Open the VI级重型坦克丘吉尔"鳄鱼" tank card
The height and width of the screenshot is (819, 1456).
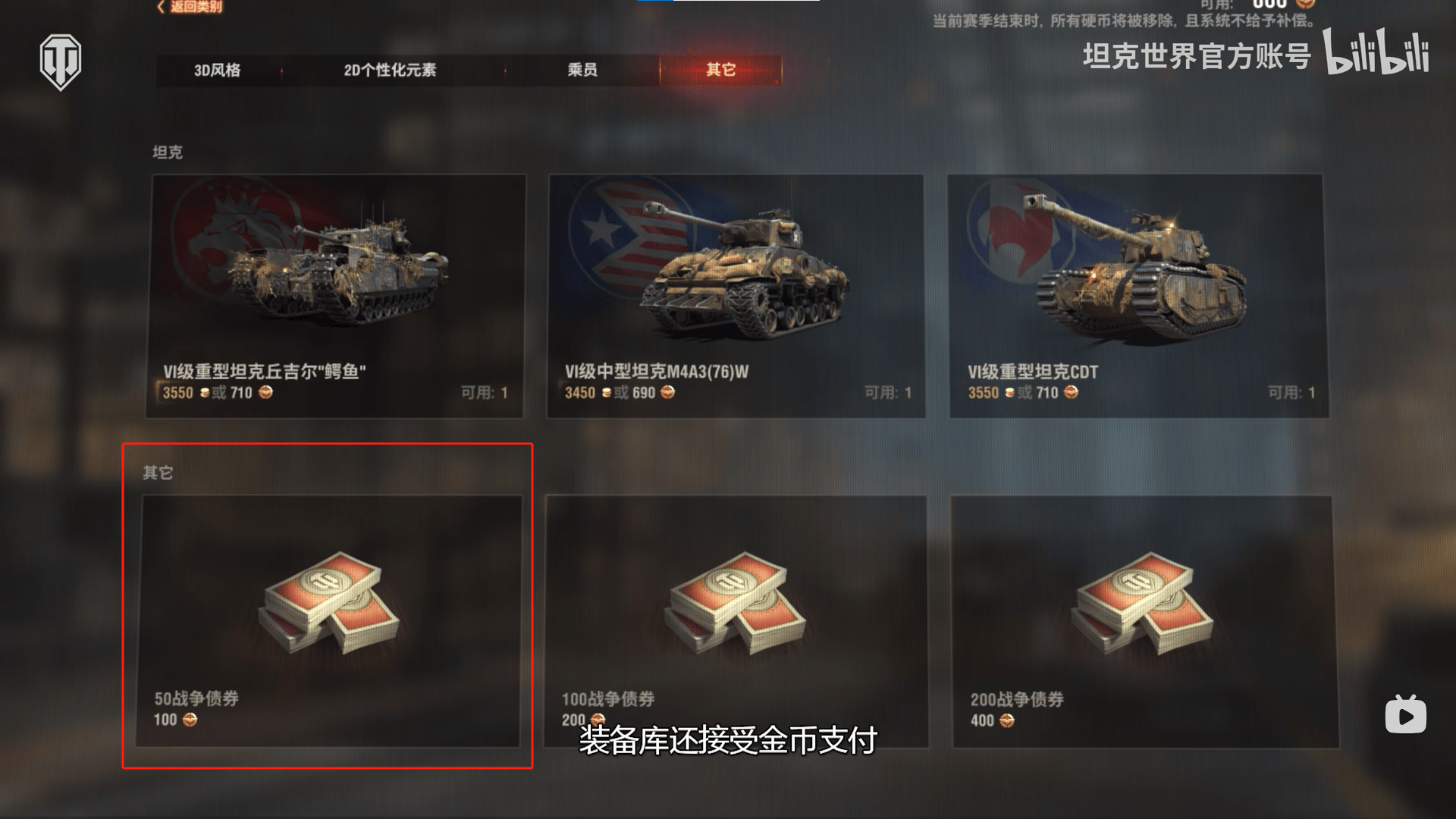click(335, 296)
